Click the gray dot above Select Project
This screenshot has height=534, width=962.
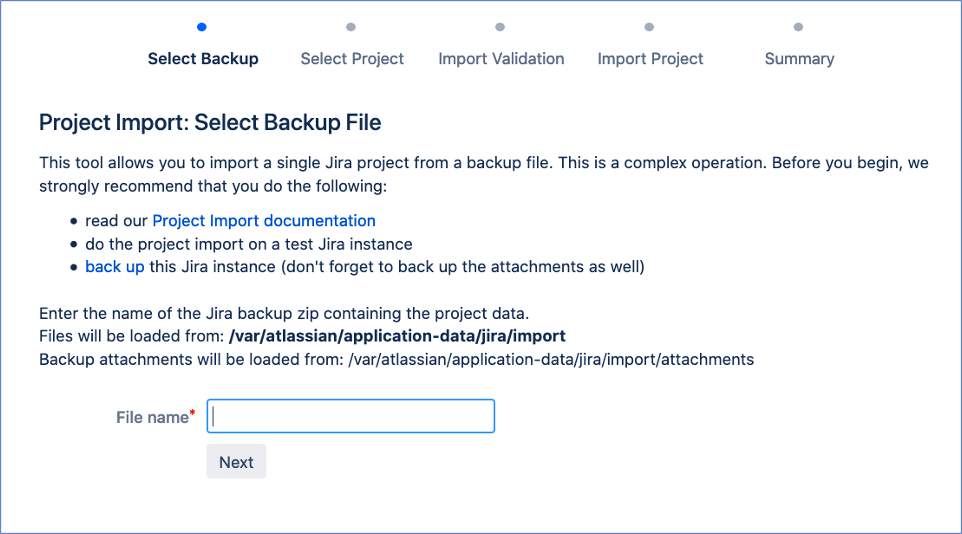[351, 27]
